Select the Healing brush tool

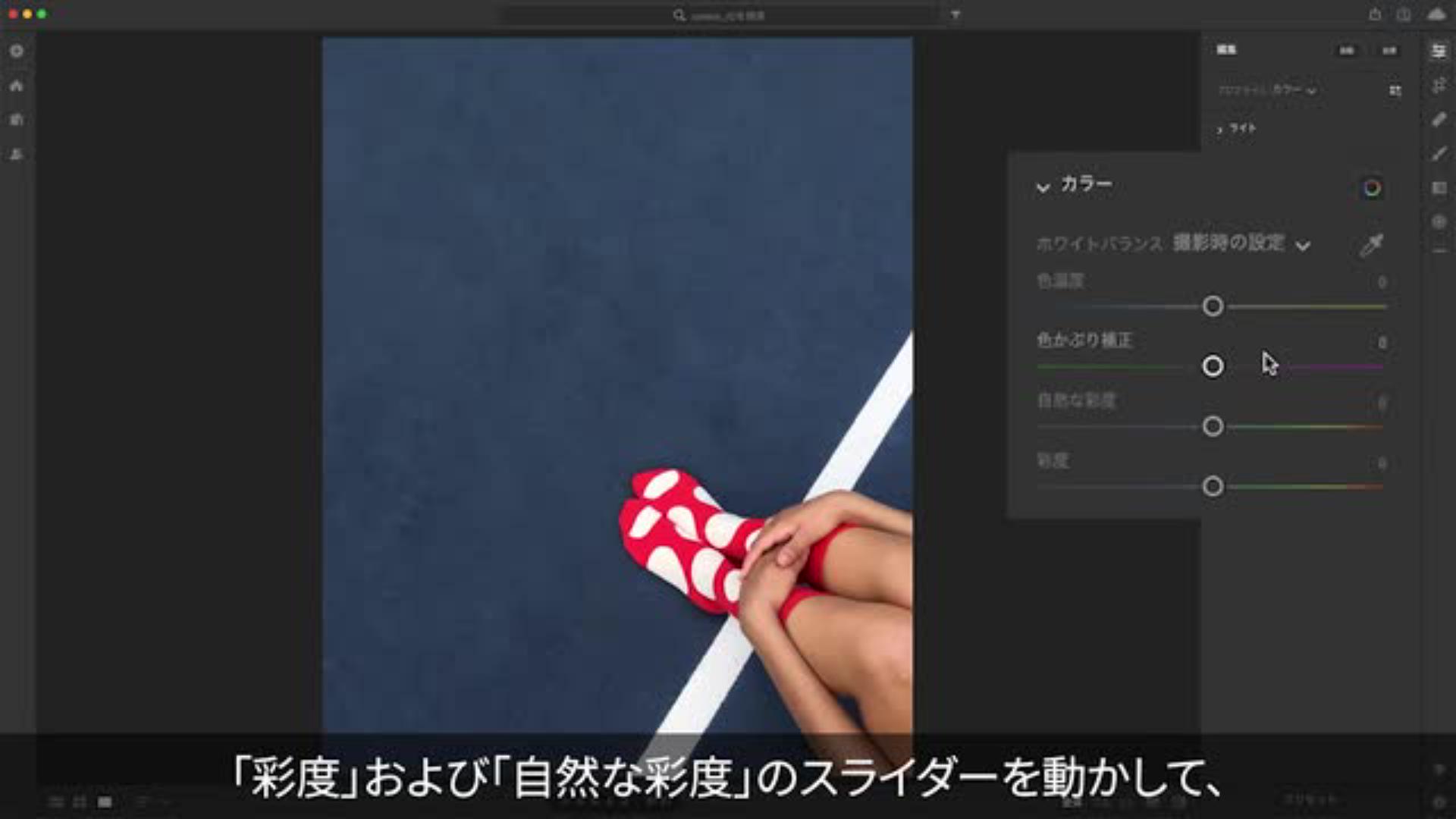(1439, 119)
